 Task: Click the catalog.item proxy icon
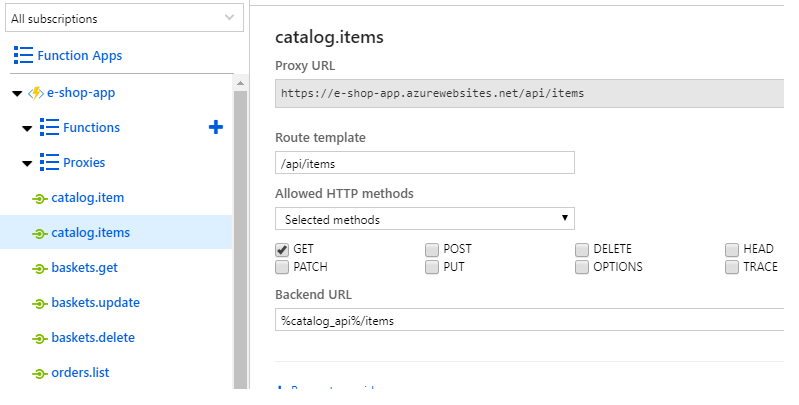40,198
